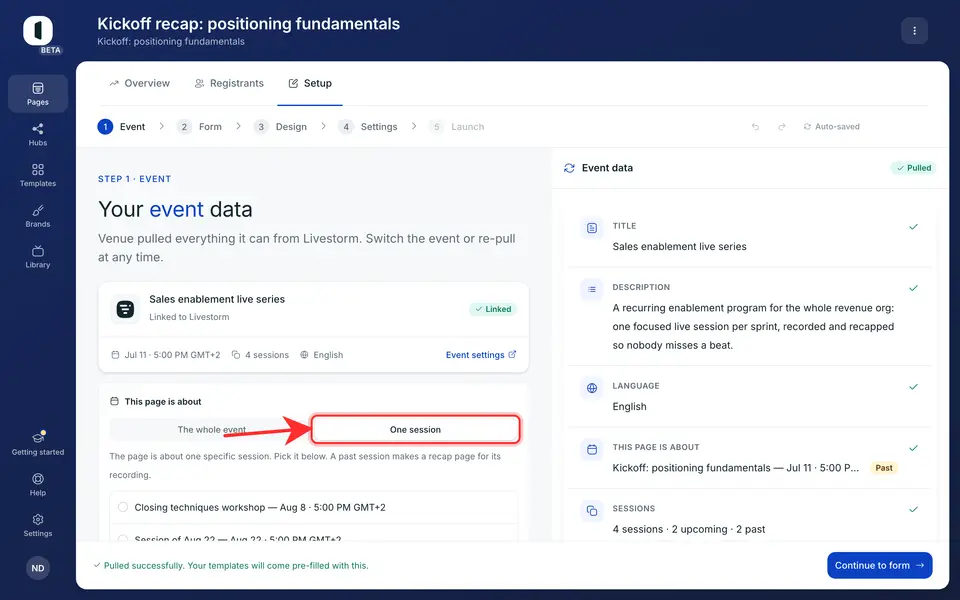Viewport: 960px width, 600px height.
Task: Open Settings from the sidebar
Action: point(38,525)
